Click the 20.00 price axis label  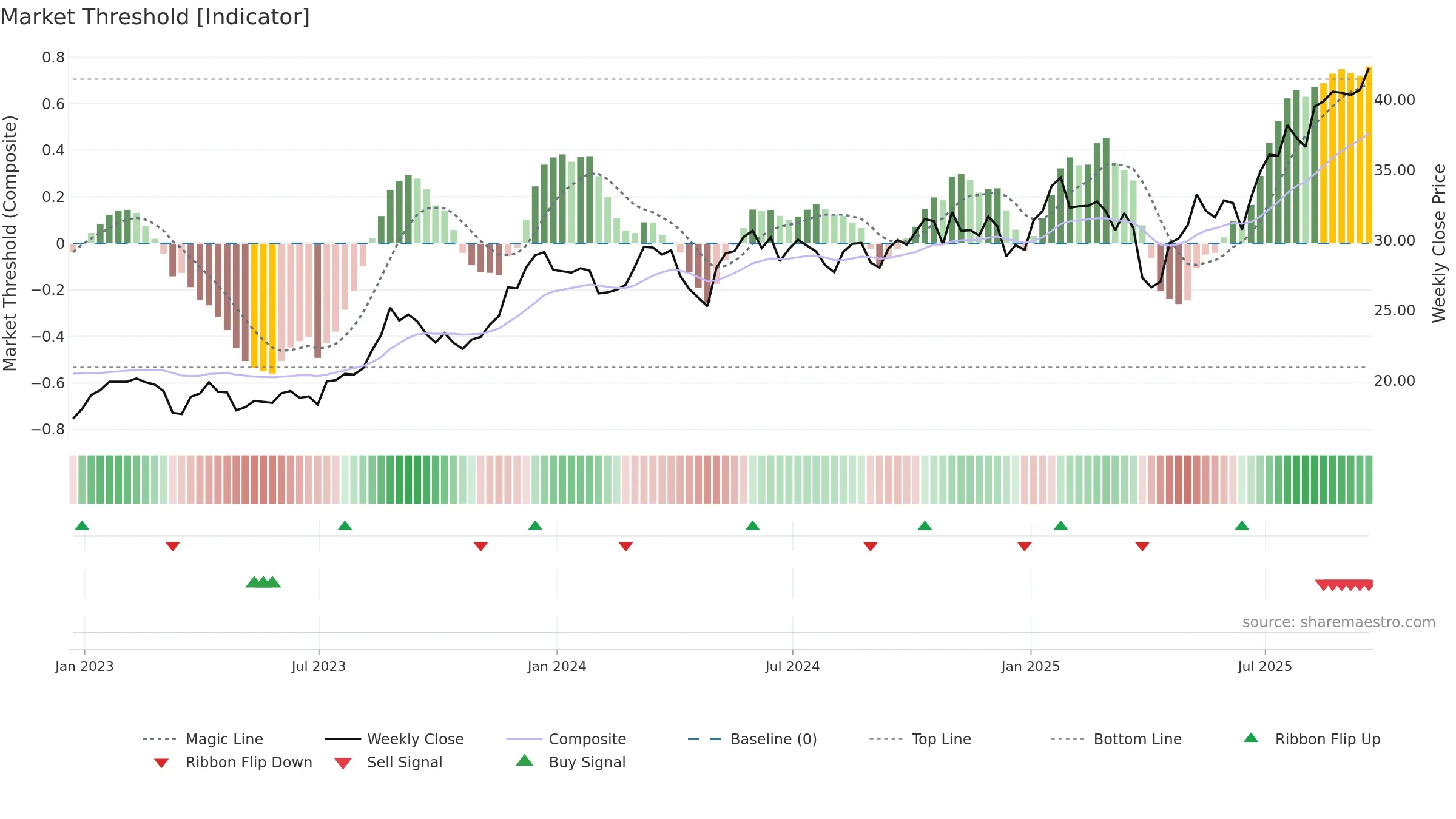(1395, 381)
